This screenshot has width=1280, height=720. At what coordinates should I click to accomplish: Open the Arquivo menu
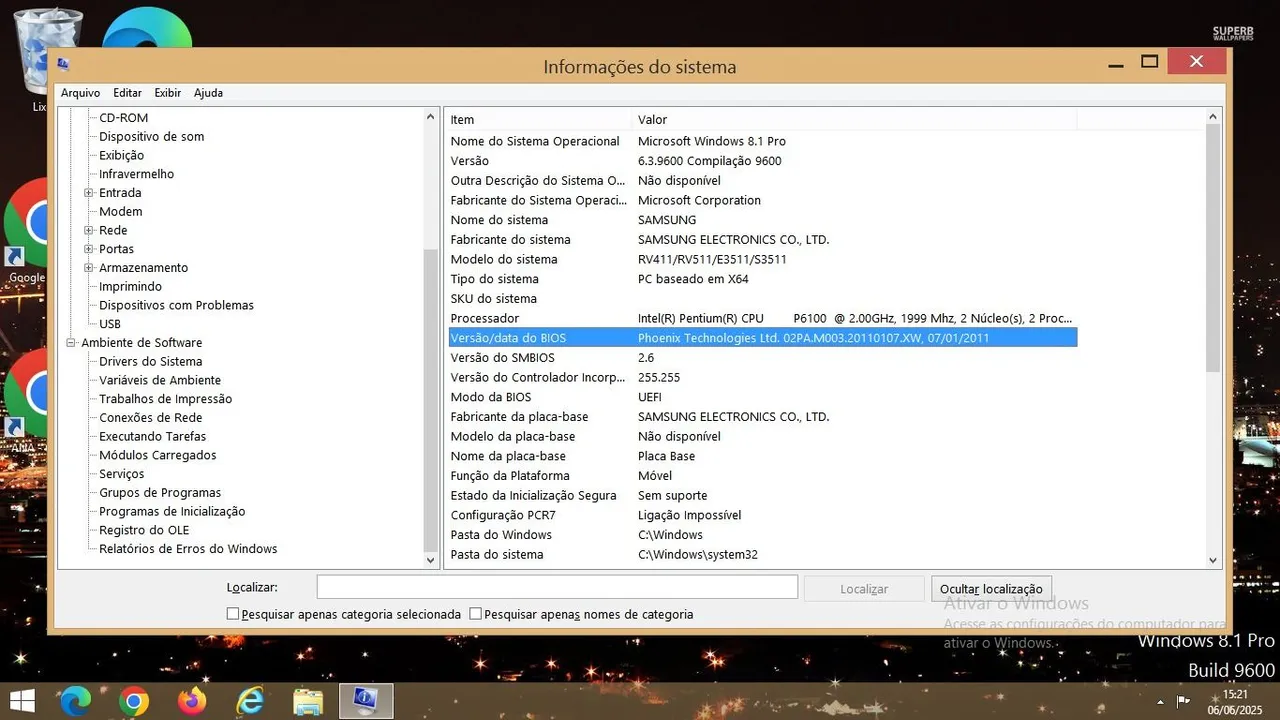(80, 93)
